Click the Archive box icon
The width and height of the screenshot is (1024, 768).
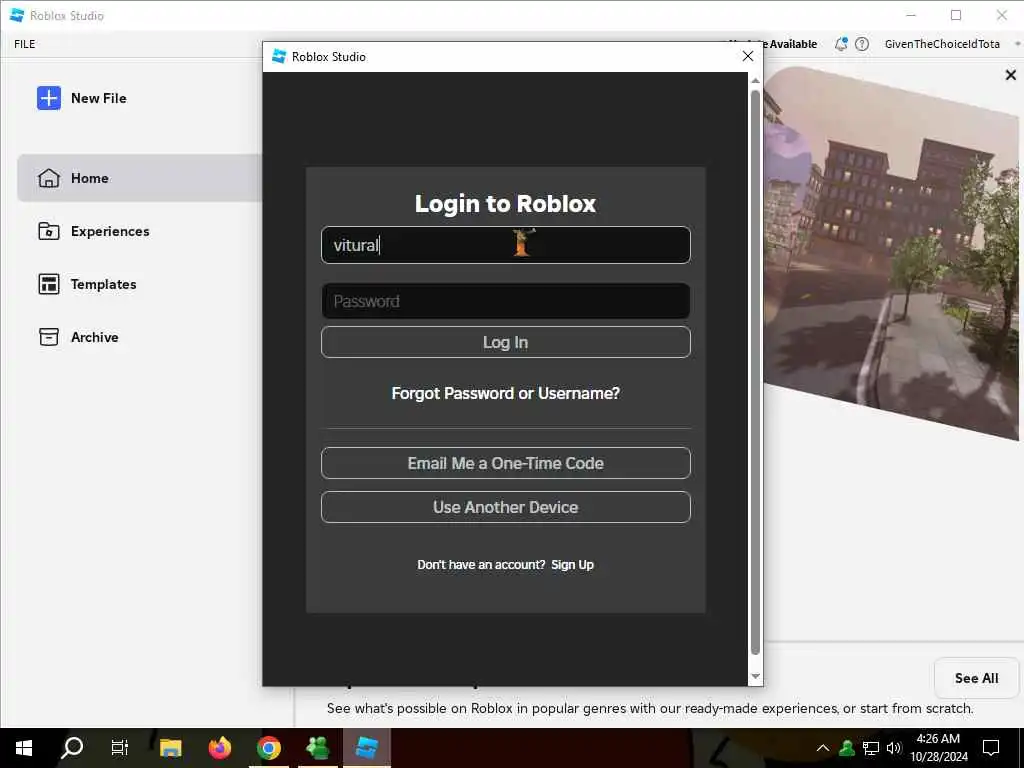tap(49, 337)
